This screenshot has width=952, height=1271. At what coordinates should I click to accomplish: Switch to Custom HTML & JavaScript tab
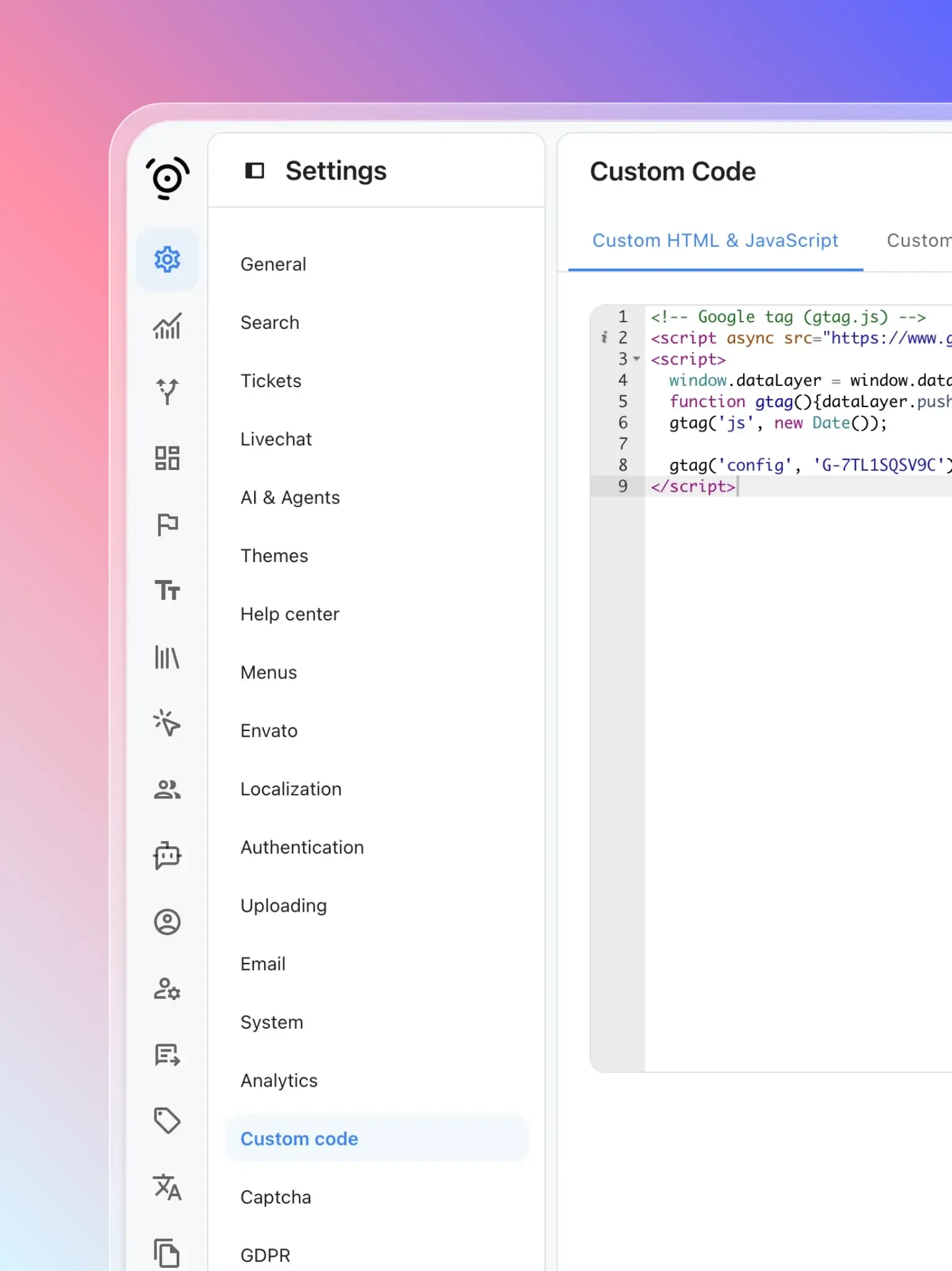(715, 241)
